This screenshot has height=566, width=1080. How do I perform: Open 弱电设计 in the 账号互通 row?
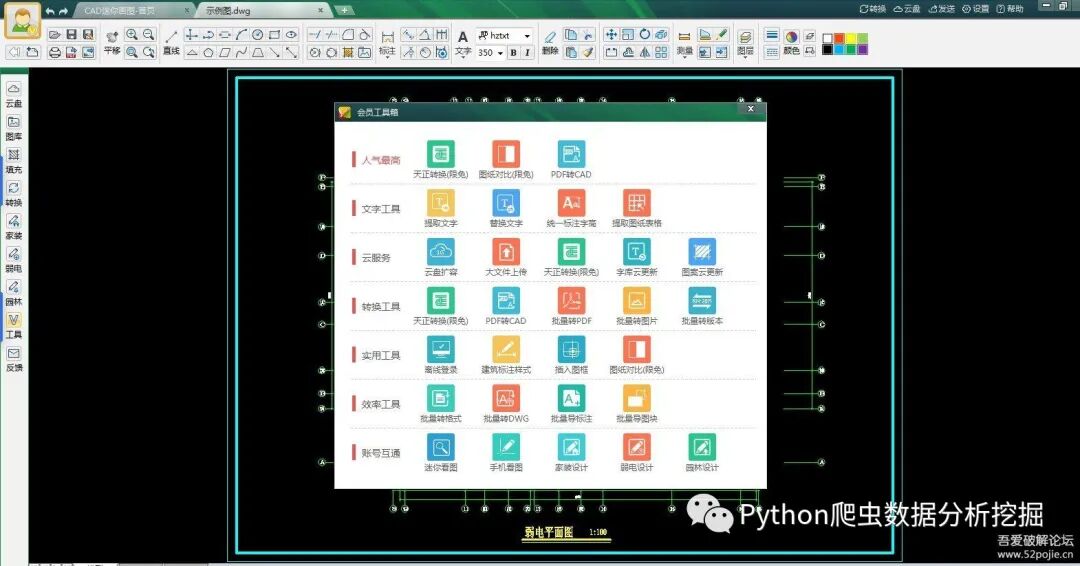tap(636, 452)
